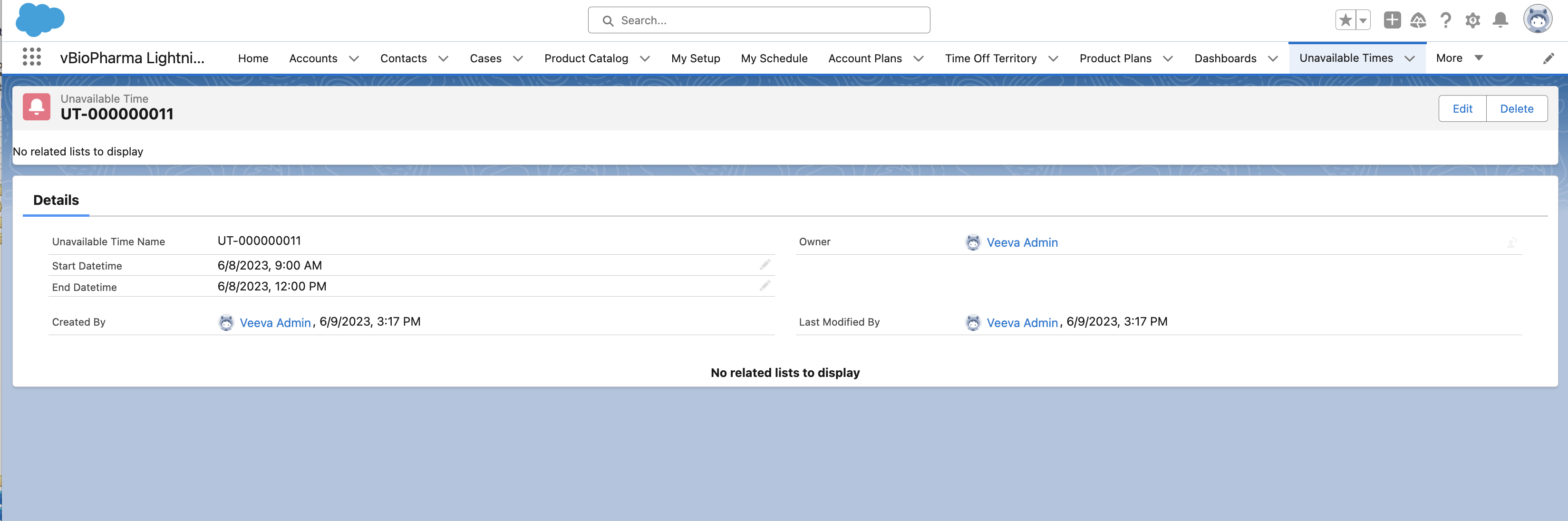Open the App Launcher grid icon
Viewport: 1568px width, 521px height.
point(32,57)
